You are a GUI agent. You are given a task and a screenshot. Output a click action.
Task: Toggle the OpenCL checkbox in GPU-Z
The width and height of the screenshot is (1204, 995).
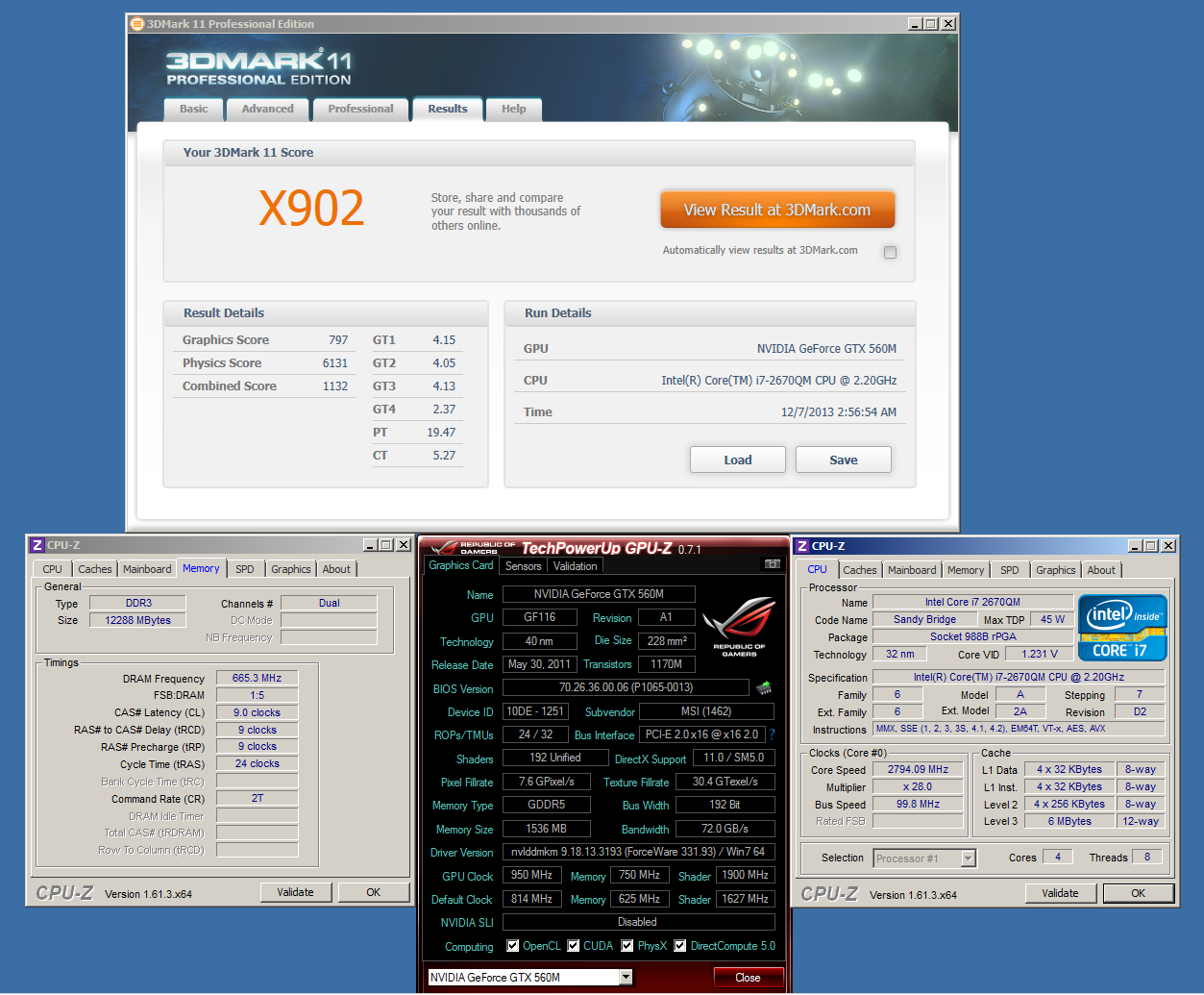(512, 946)
